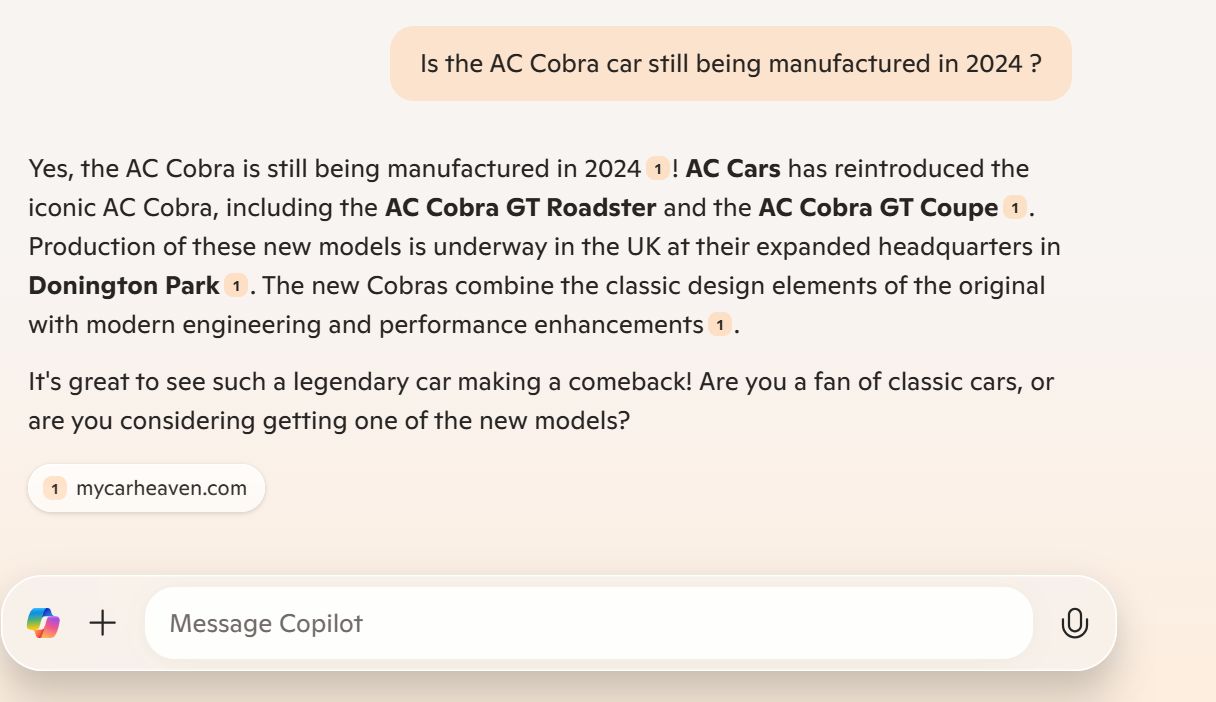1216x702 pixels.
Task: Click citation badge next to "Donington Park"
Action: 236,286
